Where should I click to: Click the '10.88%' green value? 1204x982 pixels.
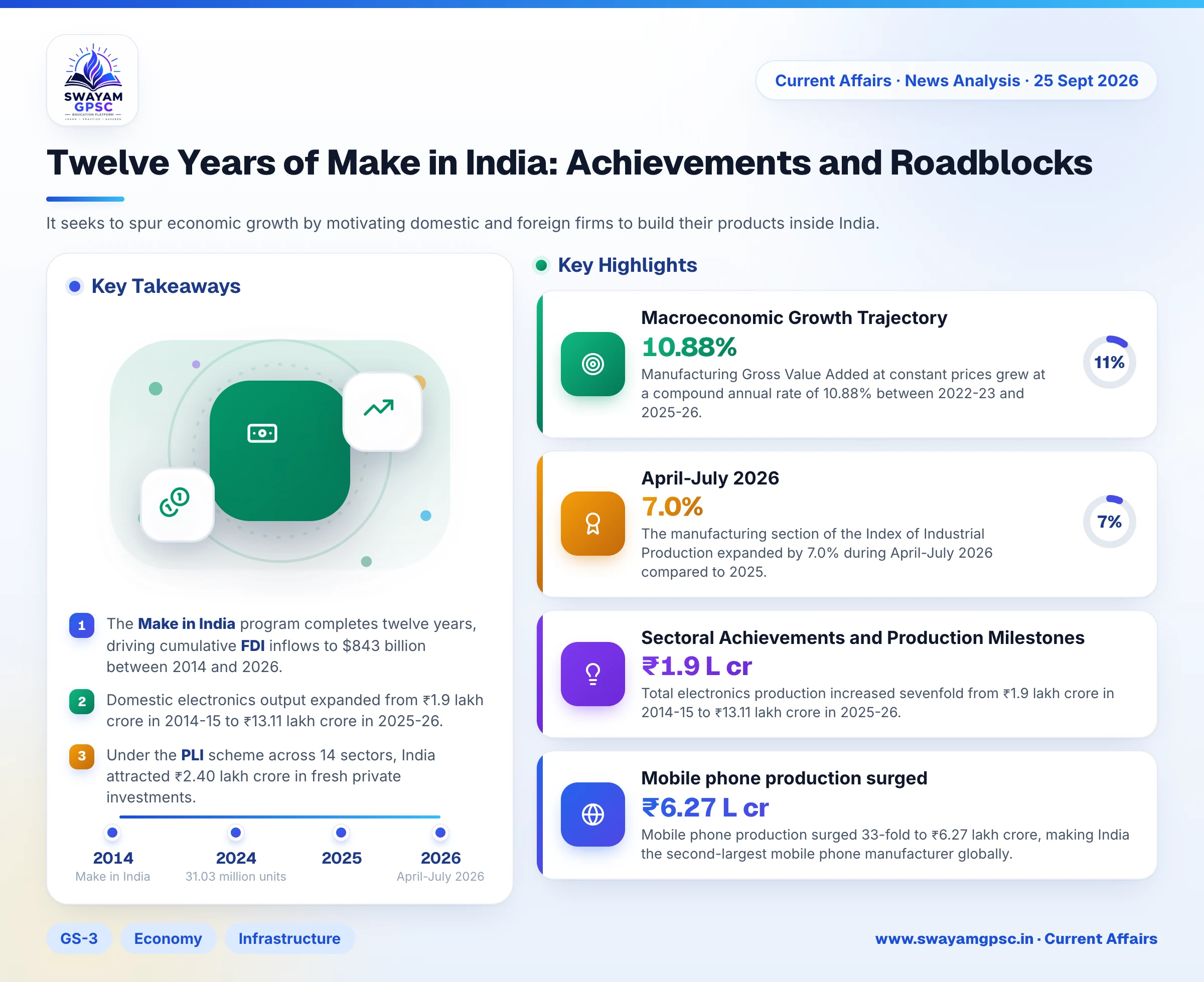click(689, 347)
